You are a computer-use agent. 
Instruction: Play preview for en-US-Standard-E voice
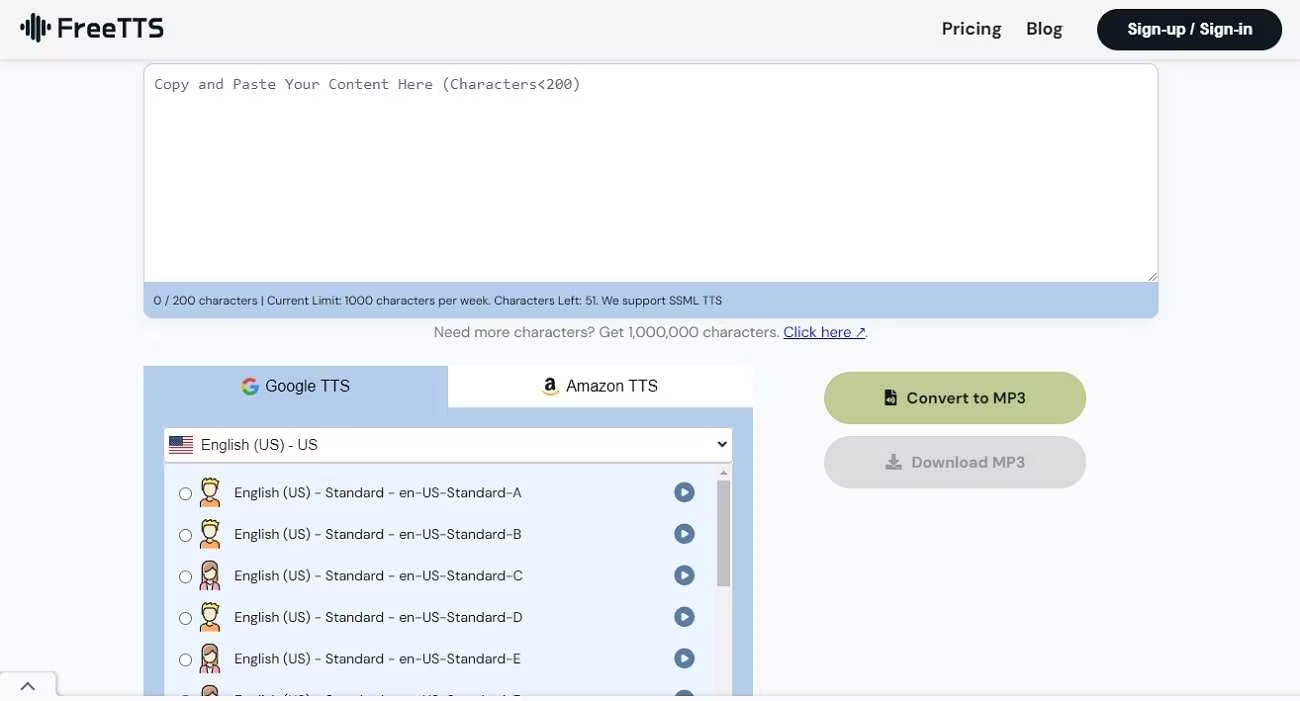(x=684, y=659)
